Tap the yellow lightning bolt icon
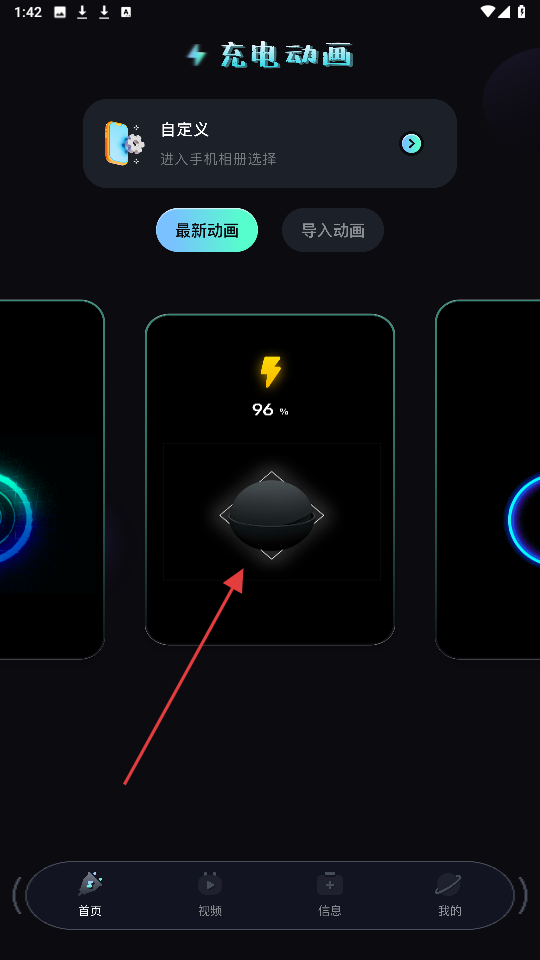The image size is (540, 960). click(x=270, y=372)
